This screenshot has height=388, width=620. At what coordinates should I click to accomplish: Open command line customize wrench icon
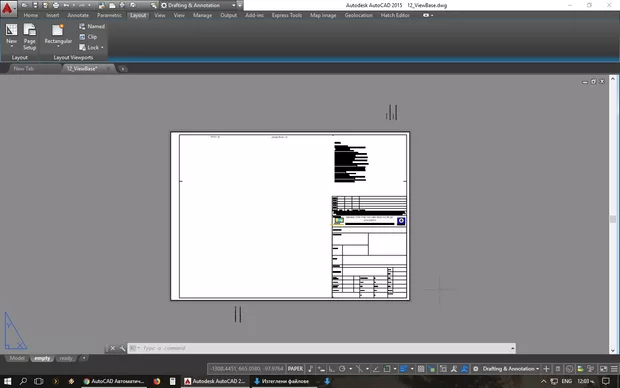[x=122, y=348]
